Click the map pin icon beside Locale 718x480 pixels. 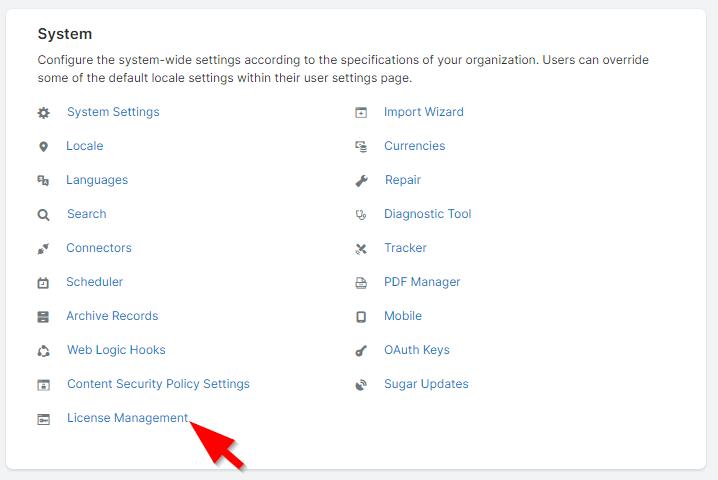44,147
